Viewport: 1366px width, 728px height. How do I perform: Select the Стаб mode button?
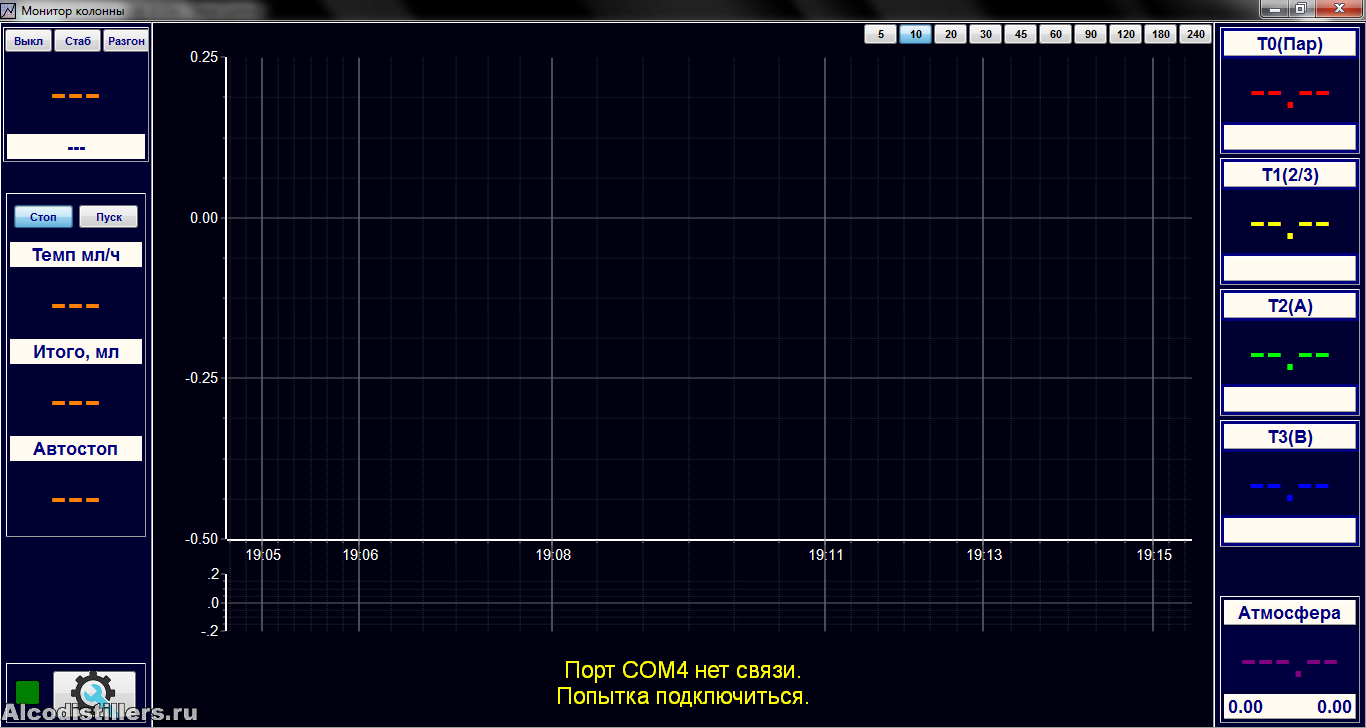point(77,41)
